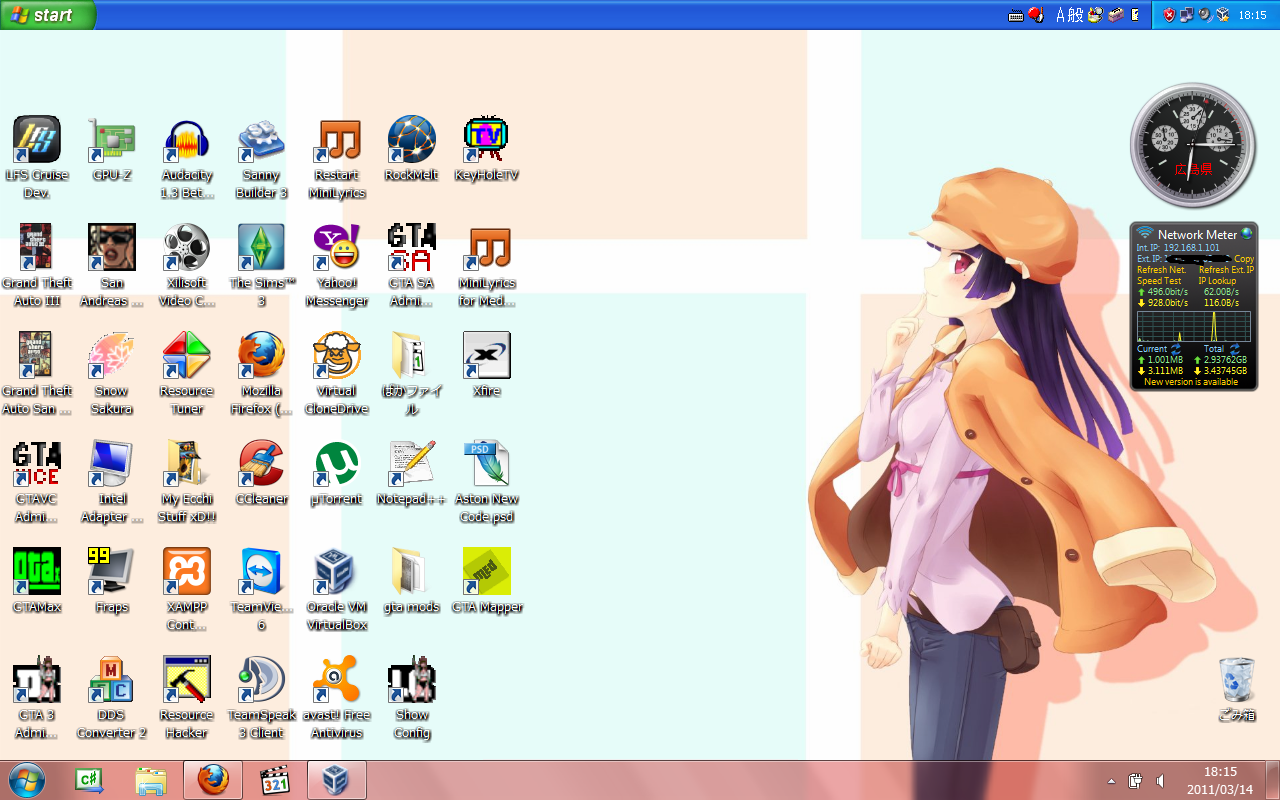Viewport: 1280px width, 800px height.
Task: Click Refresh Ext. IP in Network Meter
Action: 1226,270
